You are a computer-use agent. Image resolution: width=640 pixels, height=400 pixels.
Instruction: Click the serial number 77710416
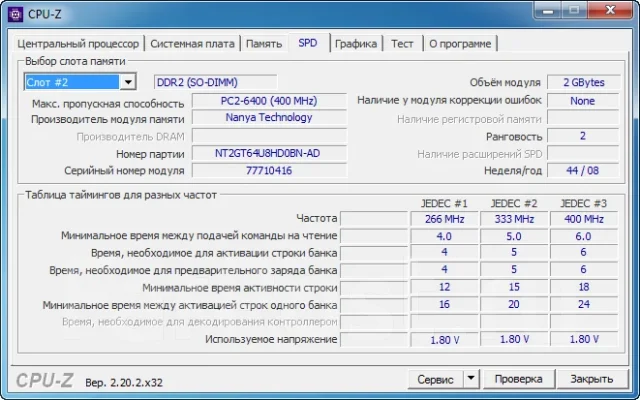[x=269, y=170]
